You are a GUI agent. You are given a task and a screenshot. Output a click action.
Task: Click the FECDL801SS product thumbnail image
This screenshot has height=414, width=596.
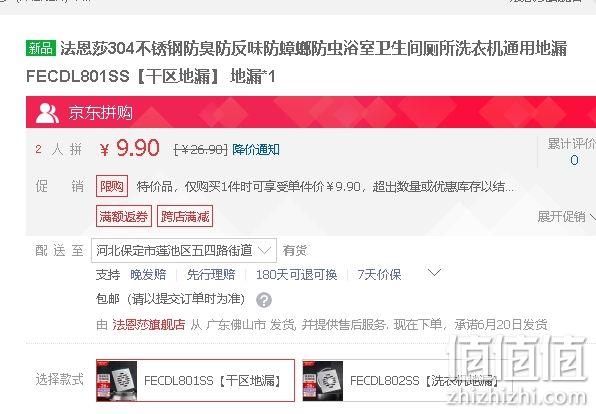point(117,381)
